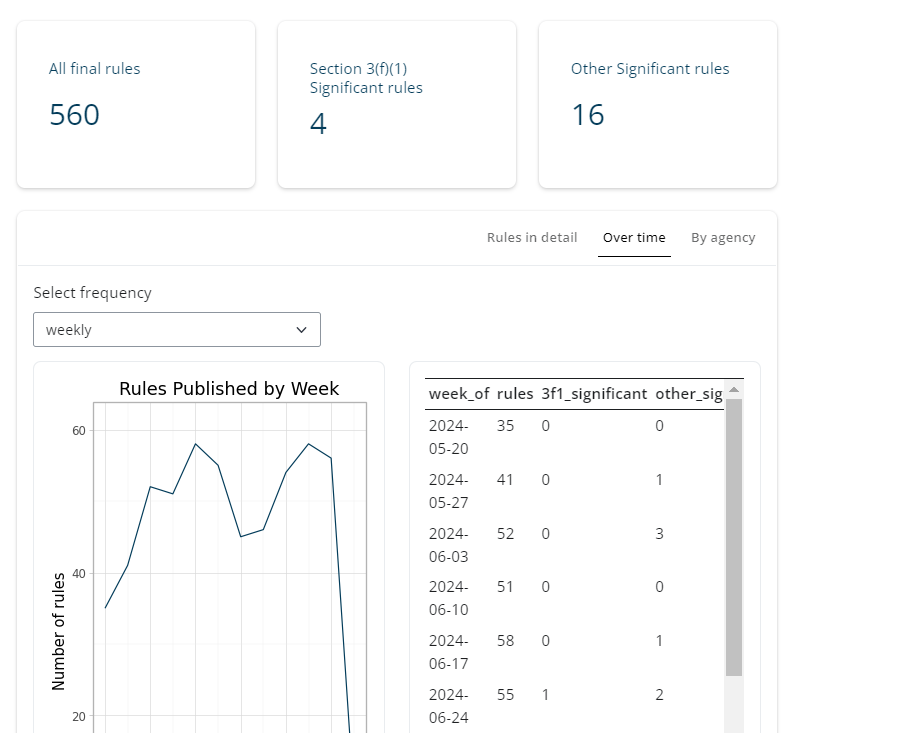Image resolution: width=911 pixels, height=733 pixels.
Task: Click the chevron arrow in the frequency selector
Action: [x=302, y=330]
